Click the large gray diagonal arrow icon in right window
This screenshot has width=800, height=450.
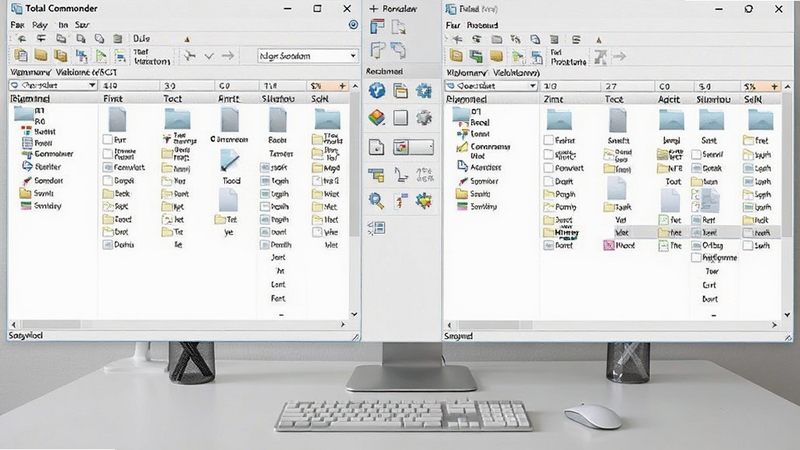[x=601, y=57]
